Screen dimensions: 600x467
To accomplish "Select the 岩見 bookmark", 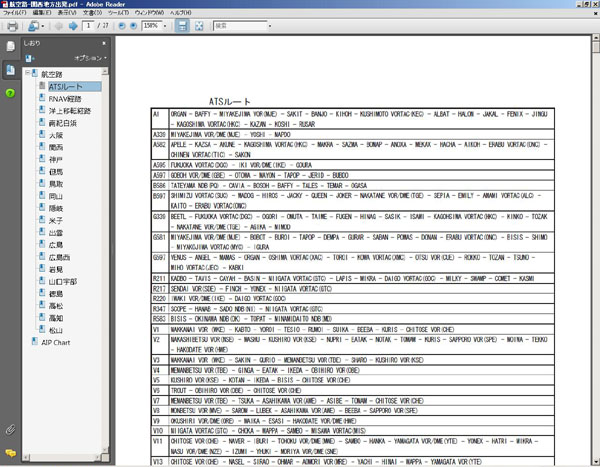I will (56, 269).
